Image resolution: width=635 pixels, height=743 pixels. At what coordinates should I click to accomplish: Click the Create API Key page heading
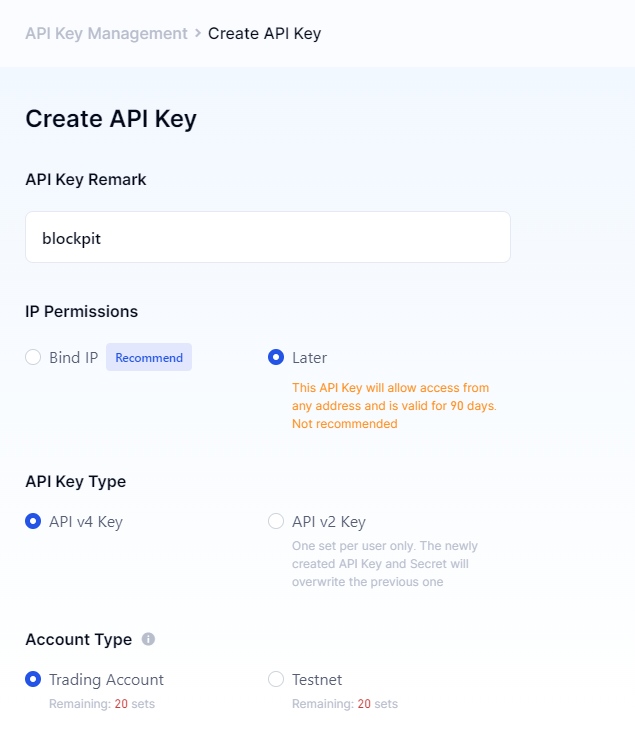point(111,119)
